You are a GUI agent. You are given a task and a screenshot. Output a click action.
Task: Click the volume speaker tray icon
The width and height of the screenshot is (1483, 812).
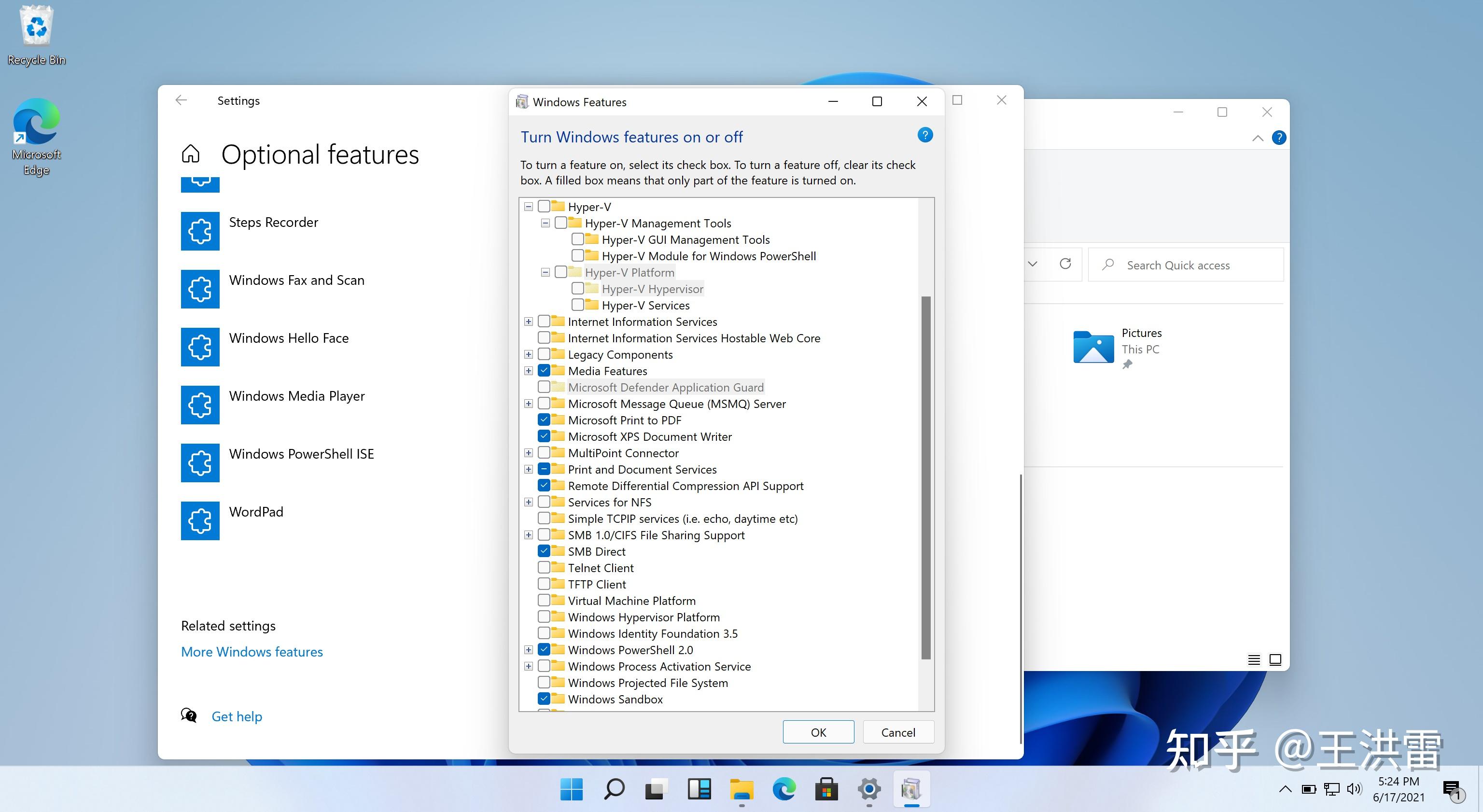pyautogui.click(x=1354, y=789)
